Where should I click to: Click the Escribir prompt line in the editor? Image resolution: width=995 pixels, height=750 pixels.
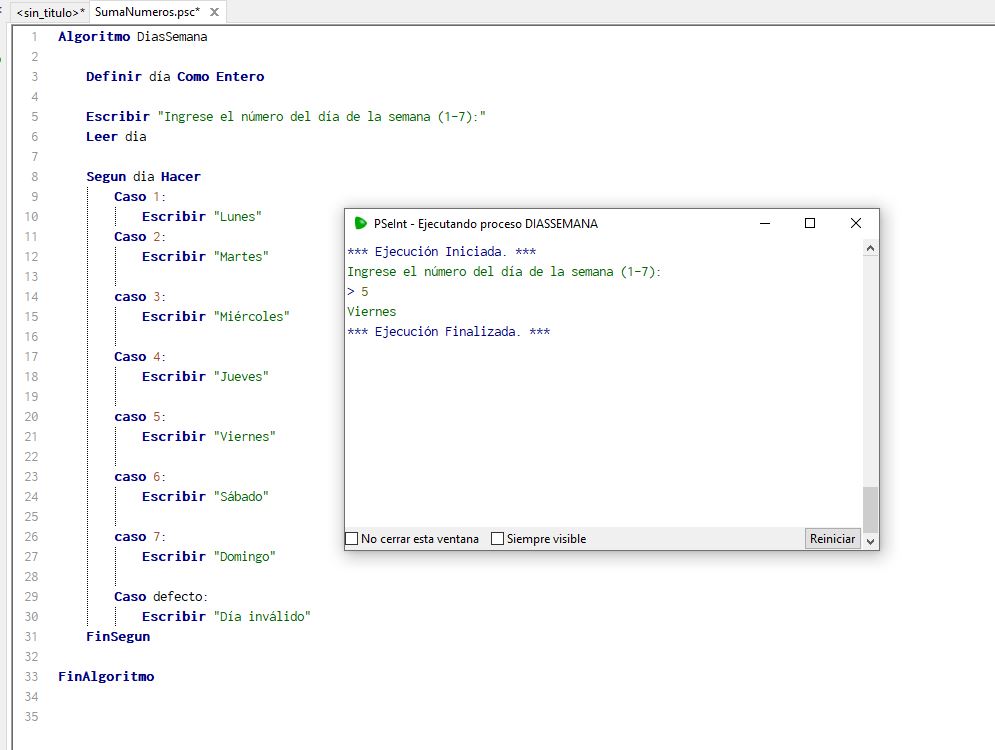286,117
